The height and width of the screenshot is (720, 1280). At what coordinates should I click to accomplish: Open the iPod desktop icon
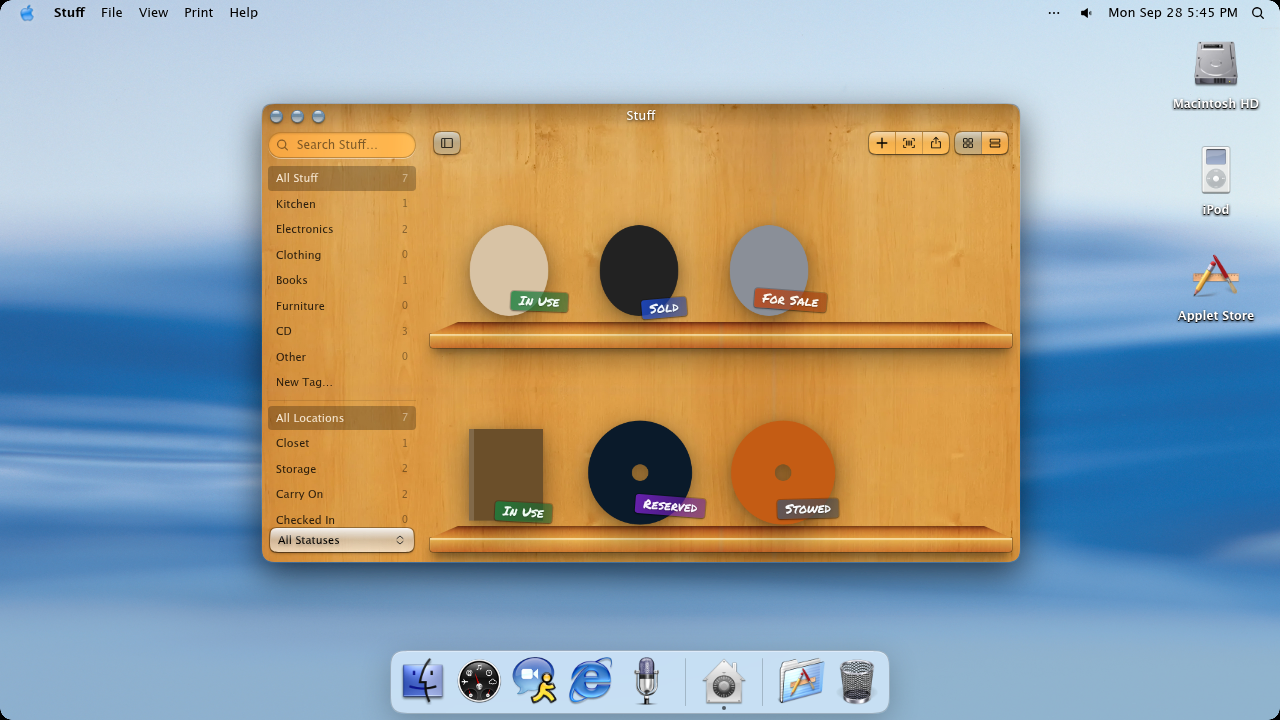(x=1216, y=181)
